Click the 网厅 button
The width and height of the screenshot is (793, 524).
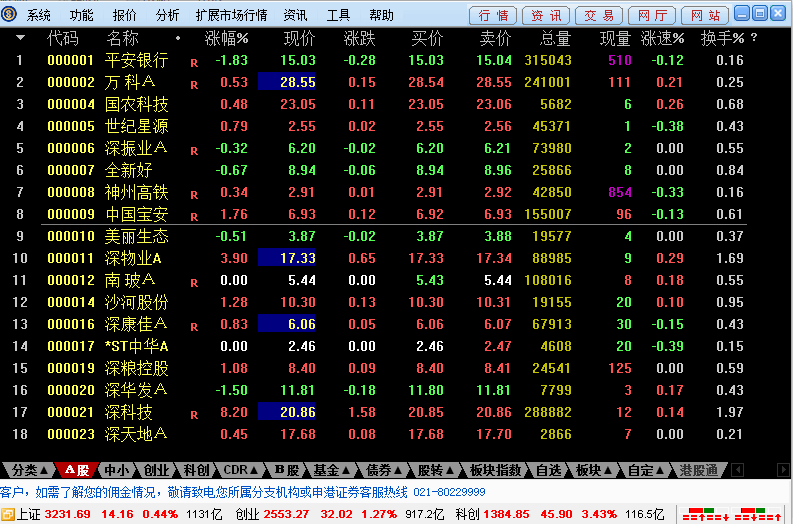(652, 15)
